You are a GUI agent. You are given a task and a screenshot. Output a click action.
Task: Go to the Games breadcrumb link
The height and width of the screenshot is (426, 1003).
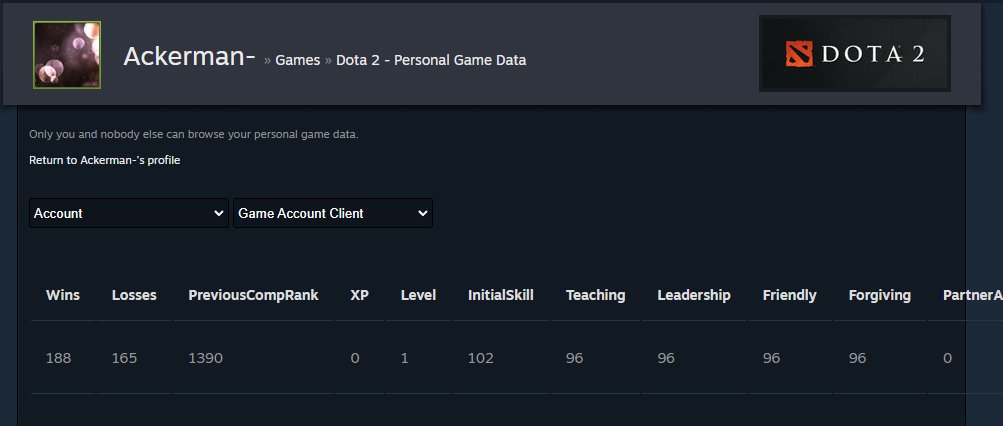point(297,60)
